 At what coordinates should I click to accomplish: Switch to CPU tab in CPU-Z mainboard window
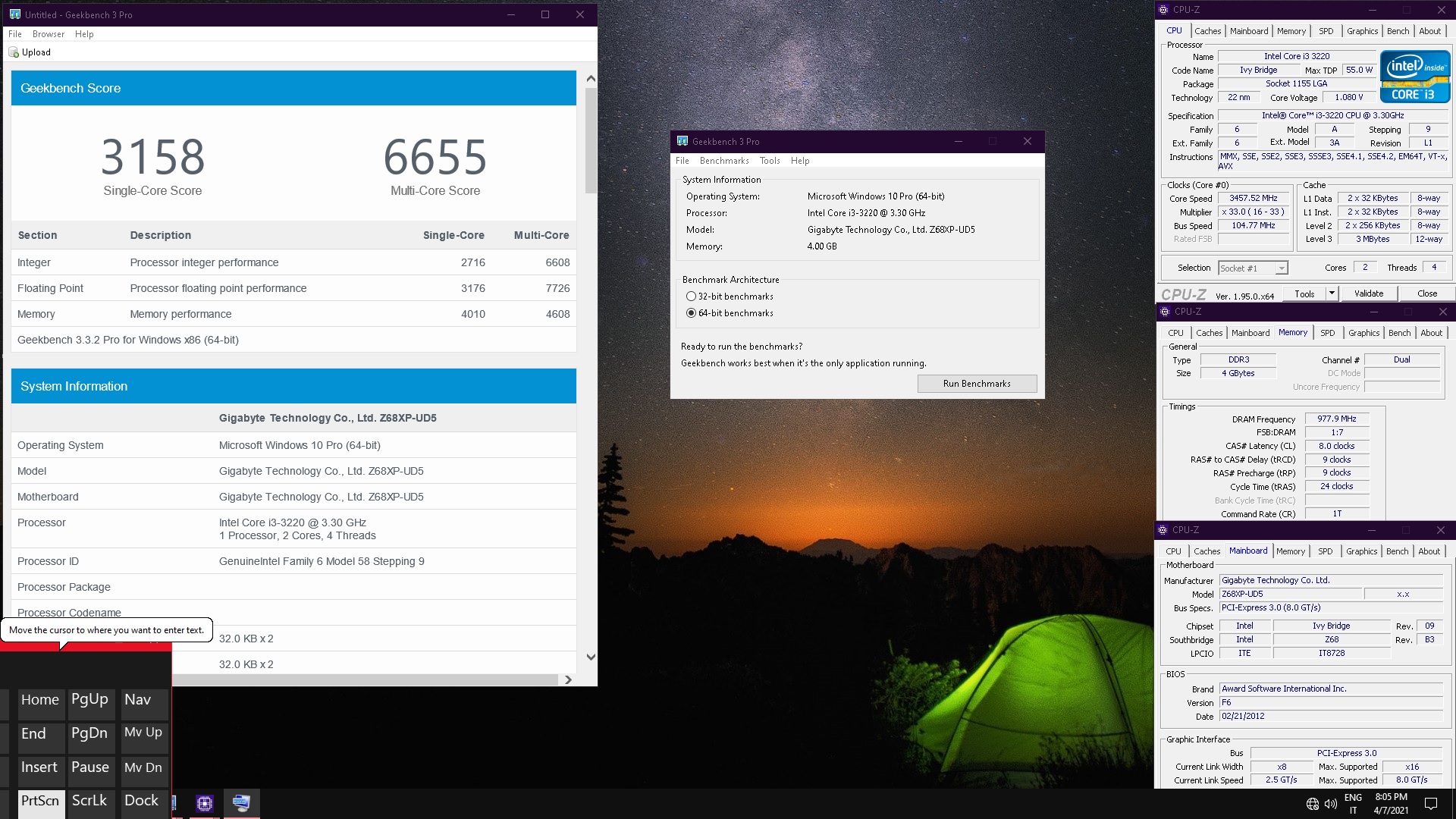click(1173, 551)
